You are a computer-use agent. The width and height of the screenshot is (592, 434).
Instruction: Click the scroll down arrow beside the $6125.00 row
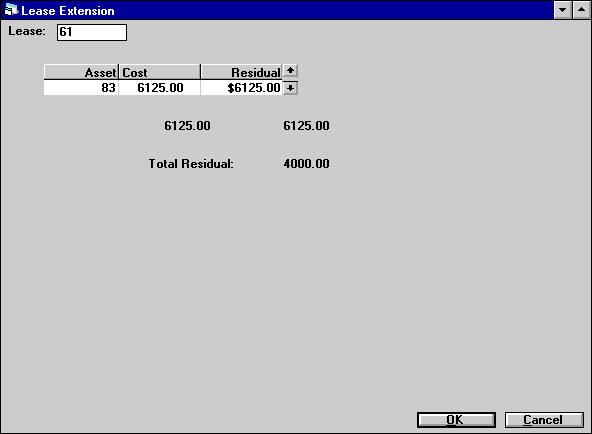click(290, 88)
